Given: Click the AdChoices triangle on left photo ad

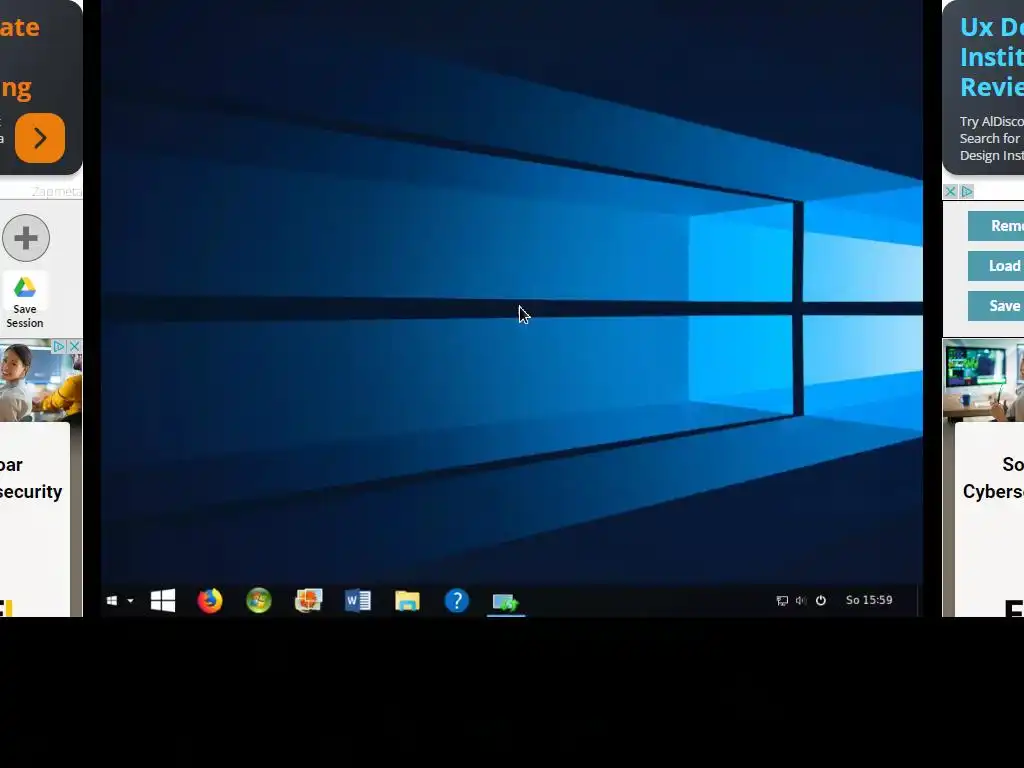Looking at the screenshot, I should pos(59,346).
